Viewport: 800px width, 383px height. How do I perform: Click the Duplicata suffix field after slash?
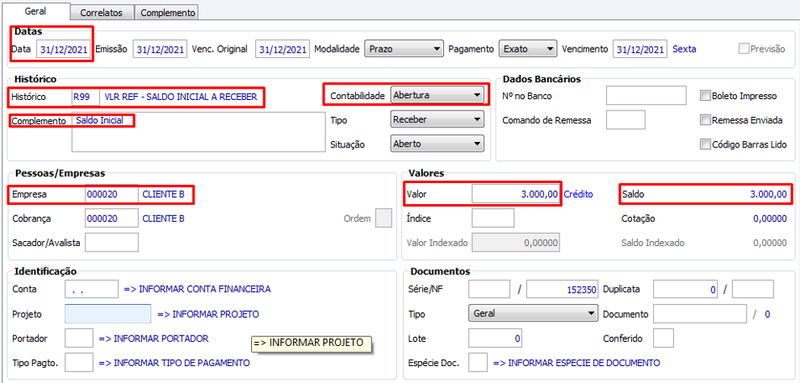point(753,289)
